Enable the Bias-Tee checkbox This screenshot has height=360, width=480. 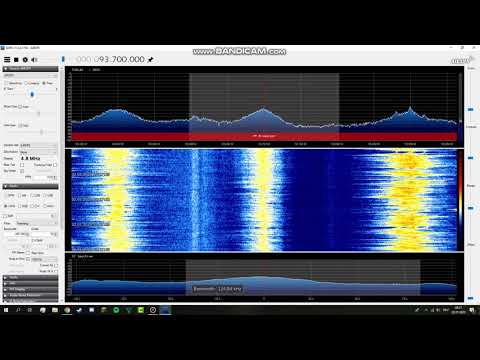(x=22, y=165)
